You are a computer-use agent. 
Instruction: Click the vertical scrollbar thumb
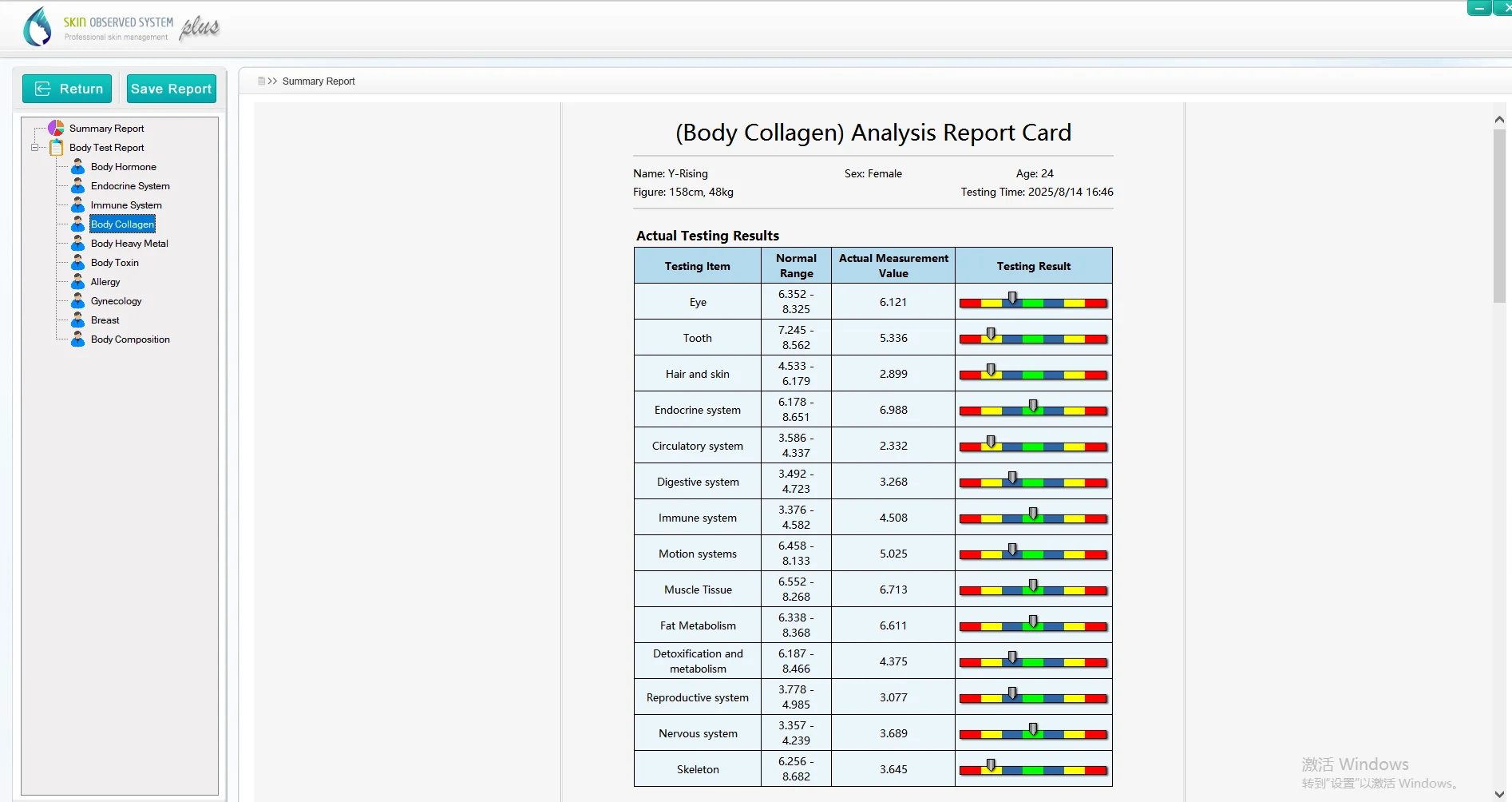[x=1499, y=216]
